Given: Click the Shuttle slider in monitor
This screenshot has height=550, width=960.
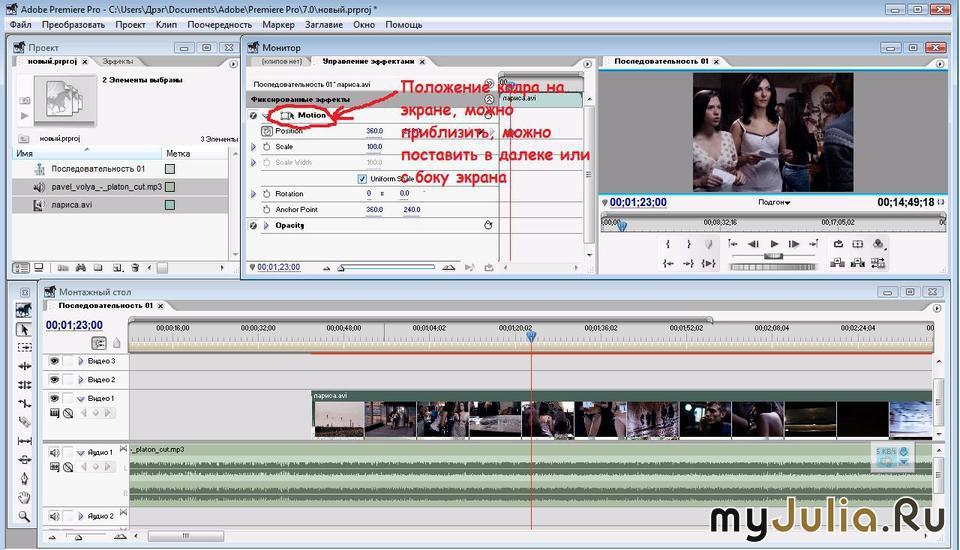Looking at the screenshot, I should [773, 255].
